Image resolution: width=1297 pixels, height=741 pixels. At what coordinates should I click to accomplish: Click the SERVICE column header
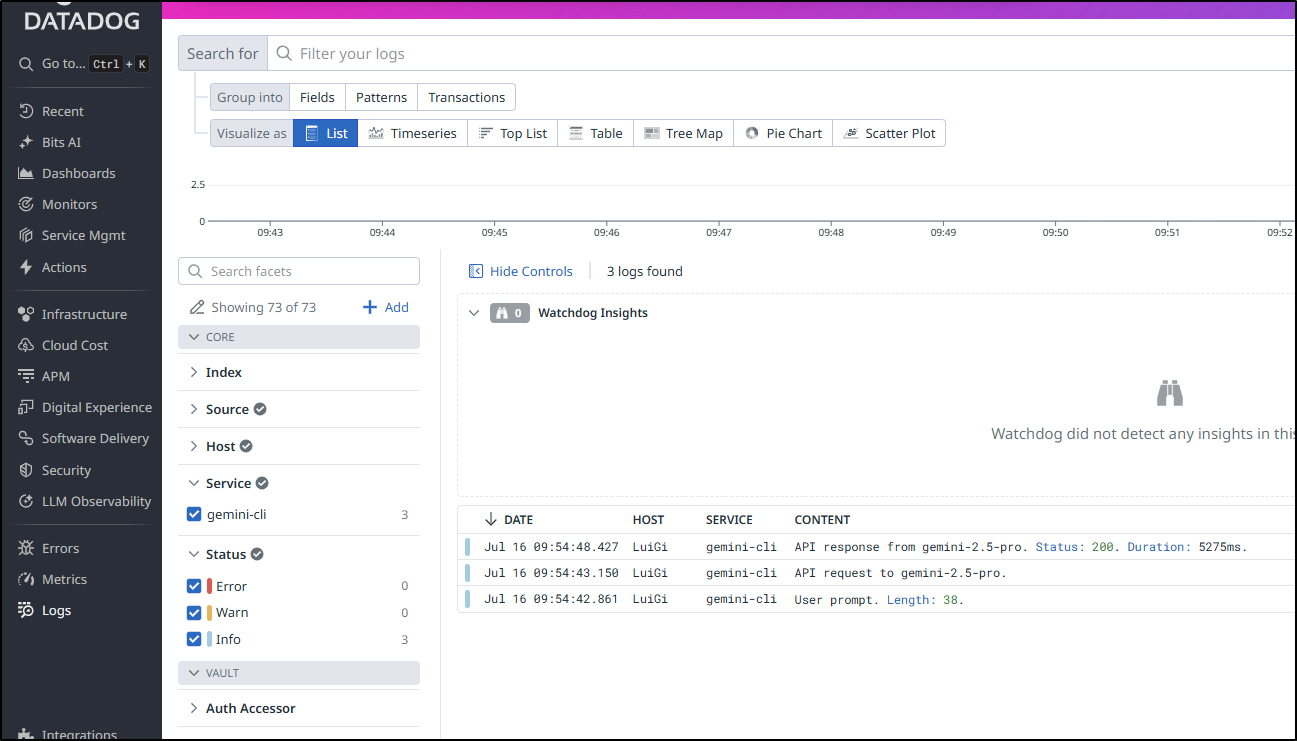click(x=729, y=520)
